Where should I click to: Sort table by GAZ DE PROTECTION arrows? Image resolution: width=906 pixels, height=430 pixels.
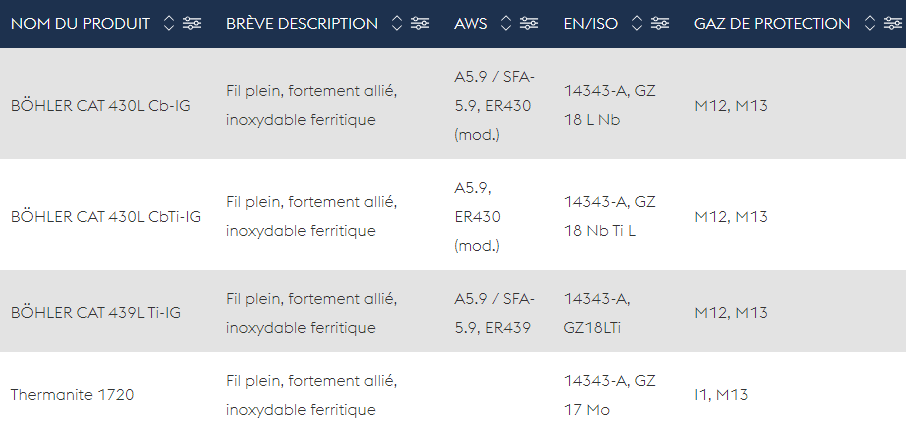[x=870, y=24]
